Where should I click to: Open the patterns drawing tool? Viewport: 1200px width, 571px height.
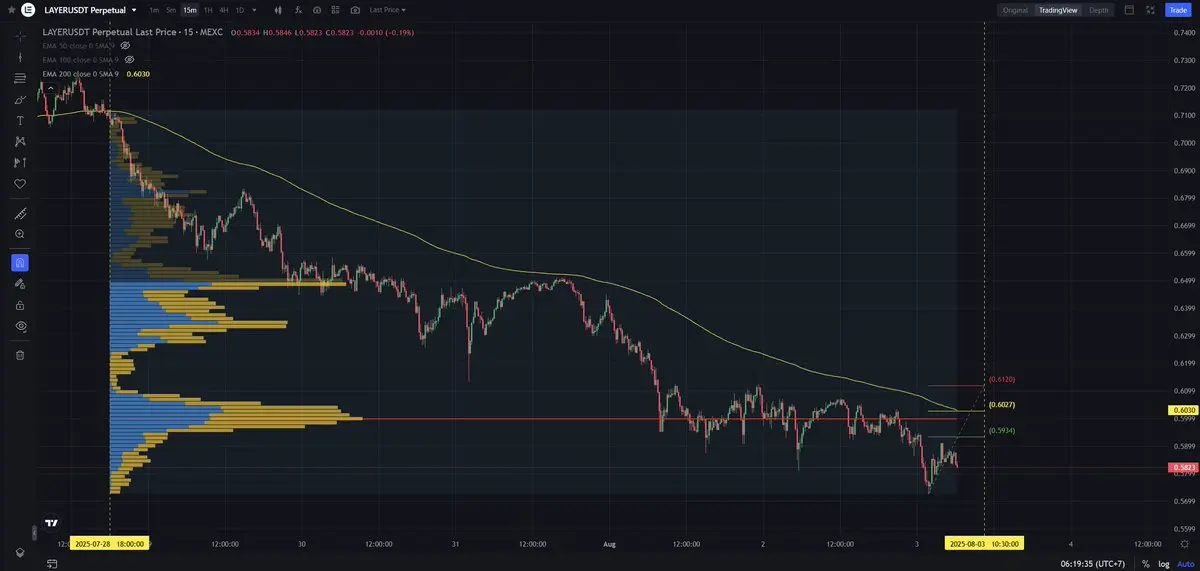pyautogui.click(x=20, y=142)
